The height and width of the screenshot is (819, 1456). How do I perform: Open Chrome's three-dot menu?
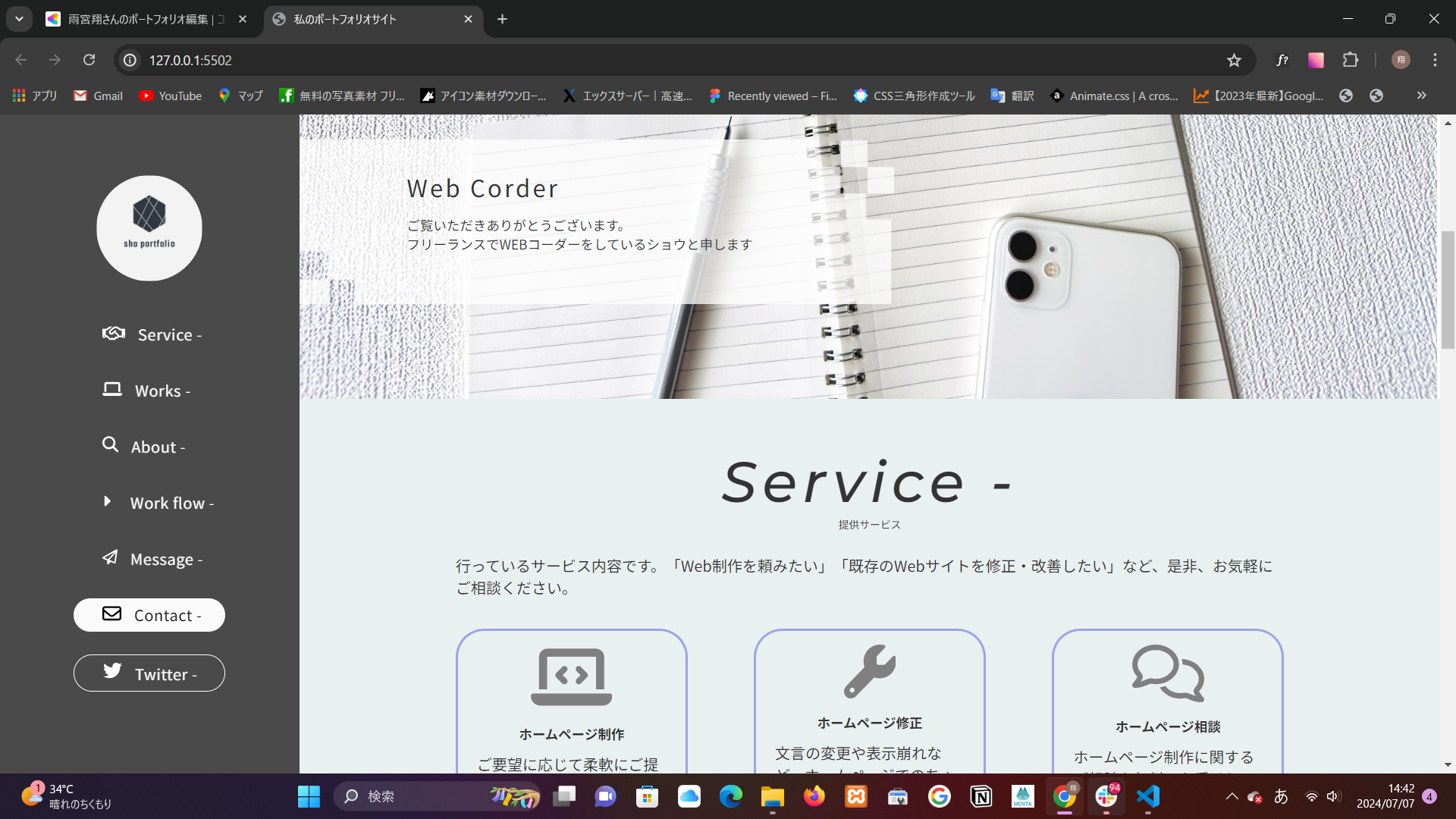pyautogui.click(x=1436, y=60)
